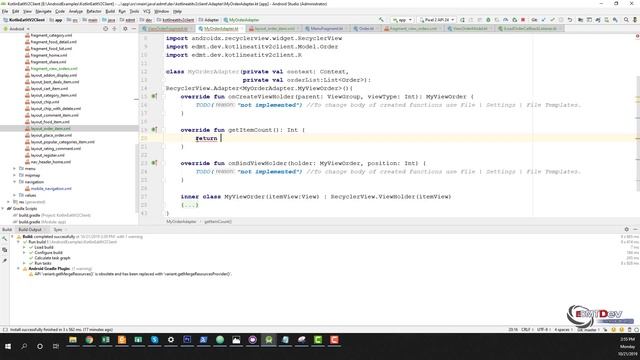640x360 pixels.
Task: Click the VCS commit checkmark icon
Action: point(552,20)
